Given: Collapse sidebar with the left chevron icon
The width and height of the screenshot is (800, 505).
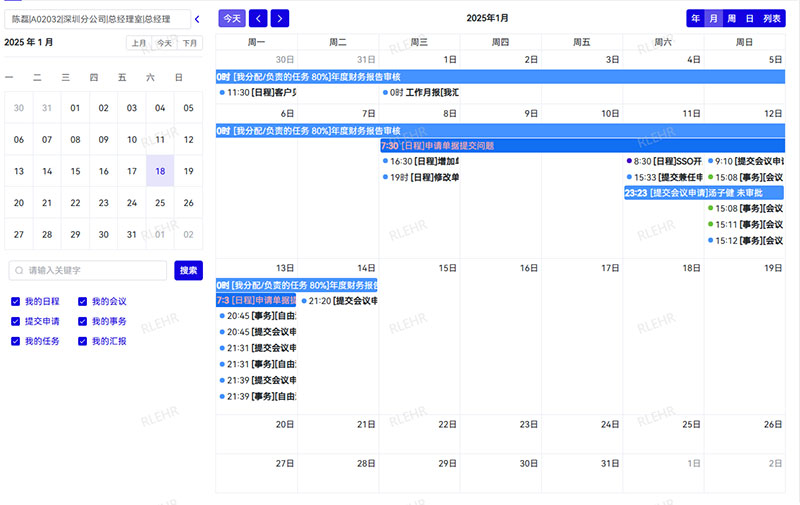Looking at the screenshot, I should point(197,19).
